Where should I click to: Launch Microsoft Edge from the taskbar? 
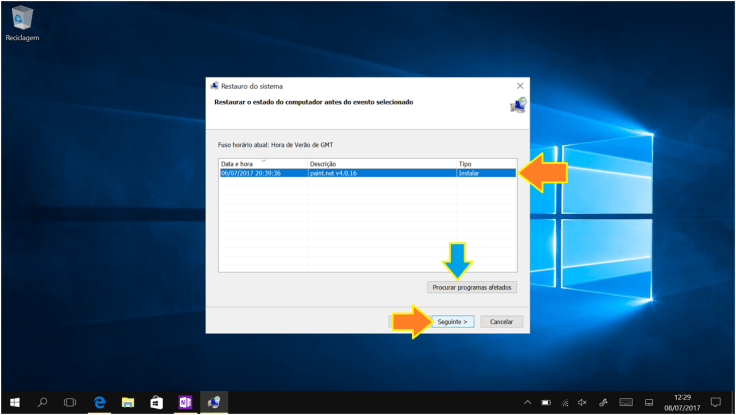pos(100,402)
